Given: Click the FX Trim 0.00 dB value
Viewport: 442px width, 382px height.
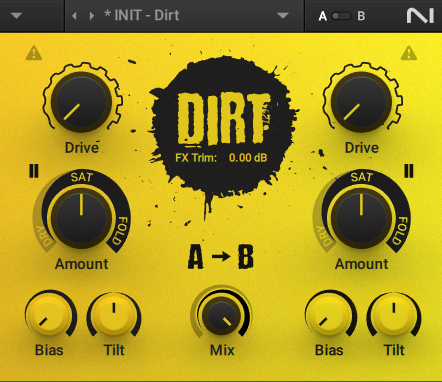Looking at the screenshot, I should click(248, 158).
